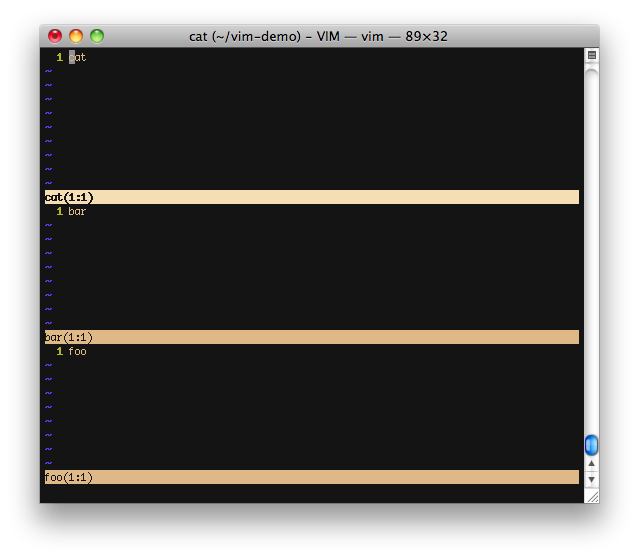The width and height of the screenshot is (639, 558).
Task: Zoom the window with green button
Action: [x=97, y=36]
